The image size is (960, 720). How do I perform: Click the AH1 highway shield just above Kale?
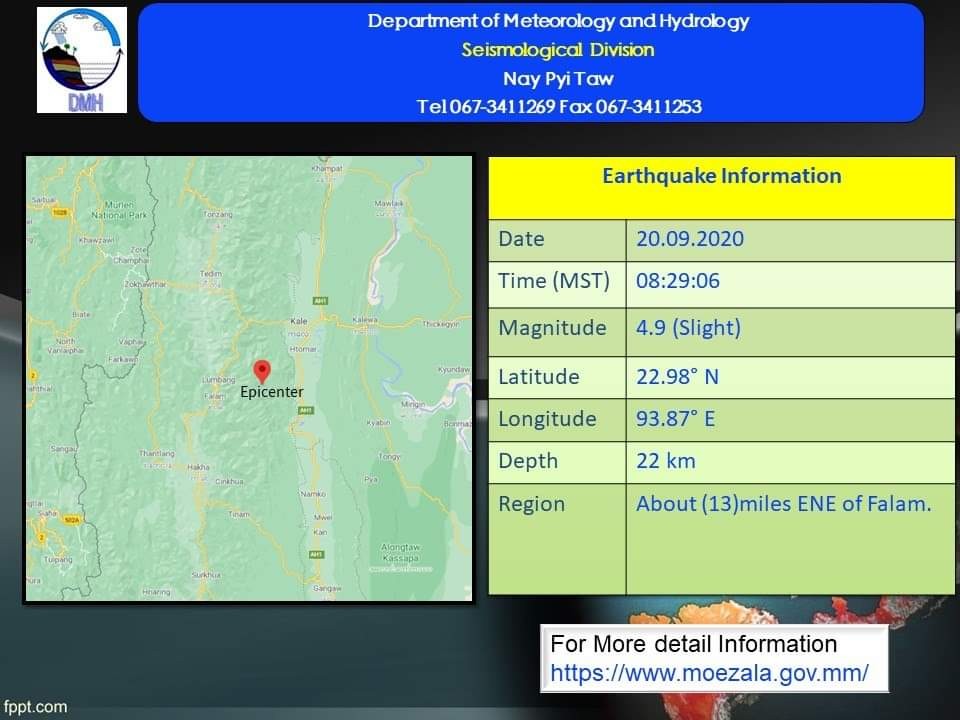pyautogui.click(x=320, y=300)
